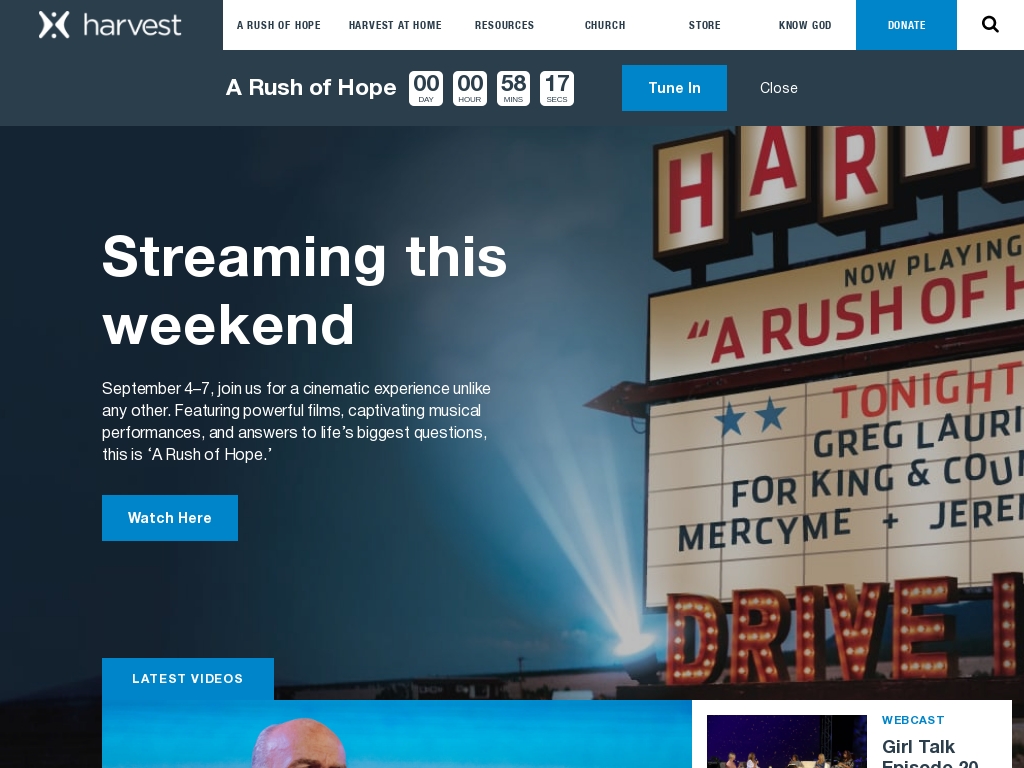Click the featured video of bald man

click(396, 735)
